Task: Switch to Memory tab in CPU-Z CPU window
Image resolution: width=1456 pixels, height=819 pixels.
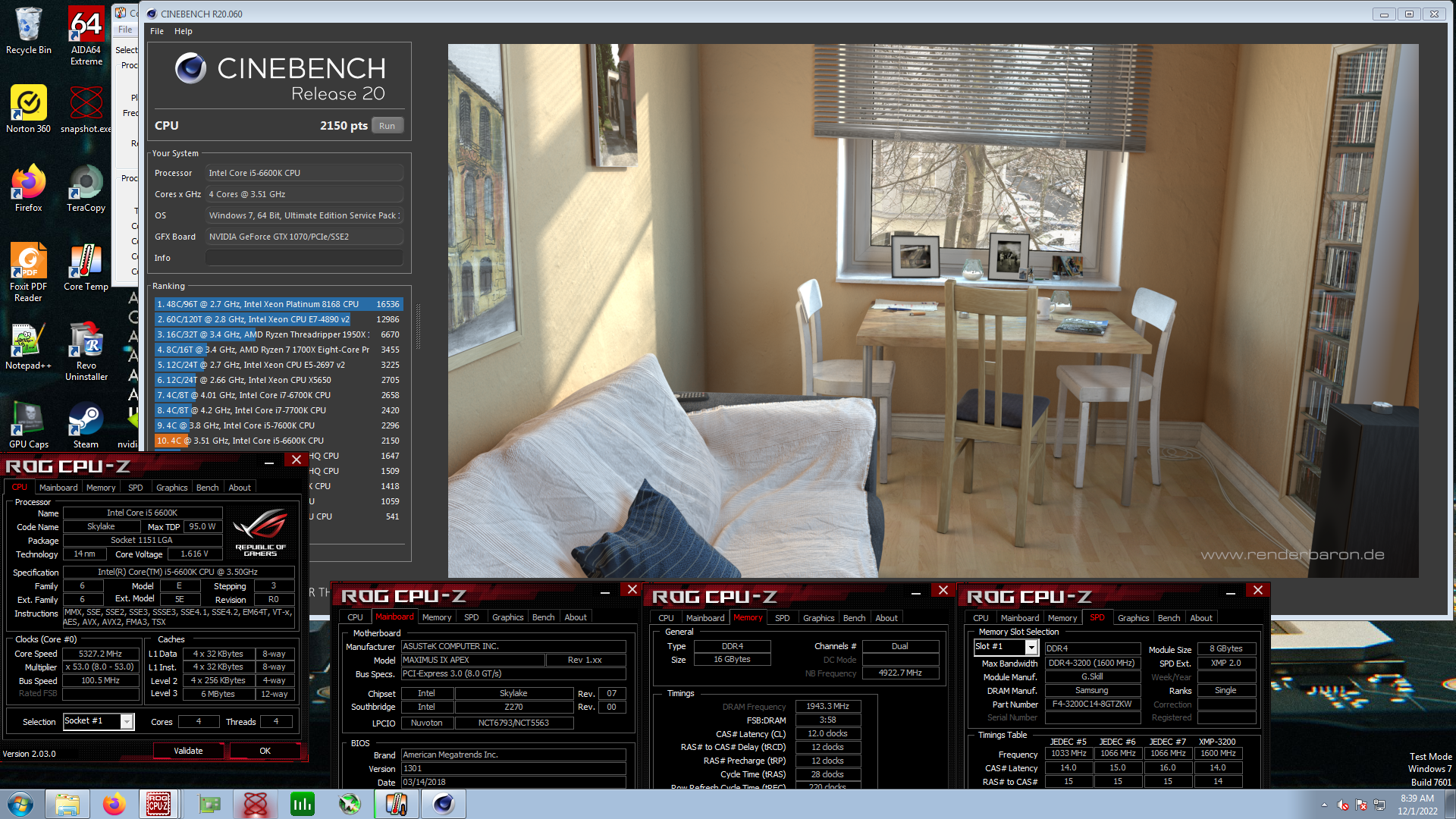Action: click(x=101, y=488)
